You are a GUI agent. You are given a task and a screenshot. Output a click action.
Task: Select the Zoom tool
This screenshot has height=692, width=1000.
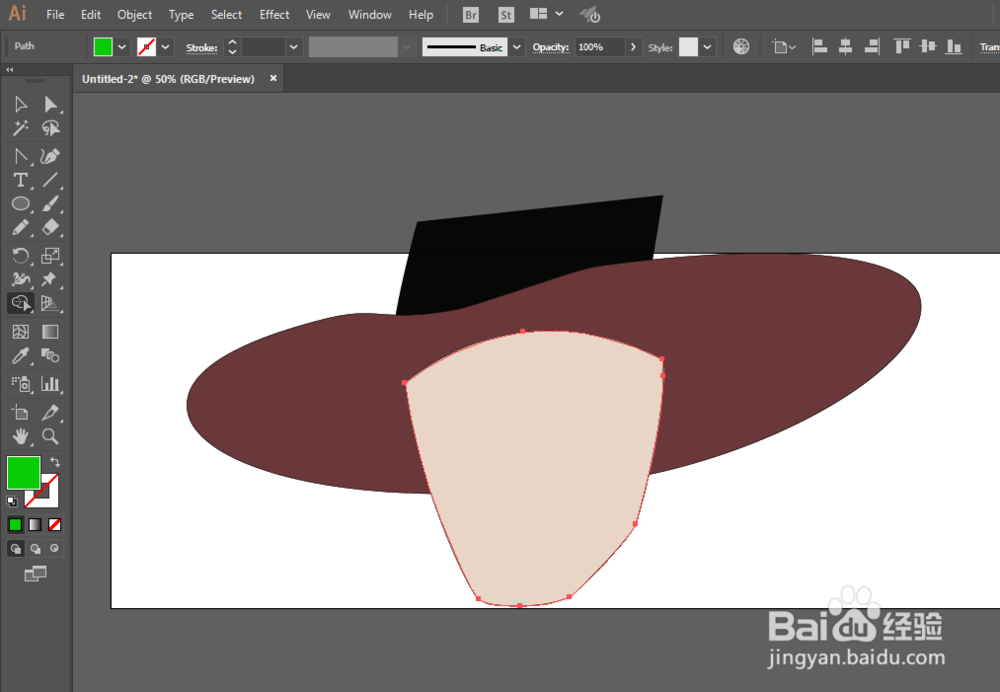pyautogui.click(x=50, y=436)
